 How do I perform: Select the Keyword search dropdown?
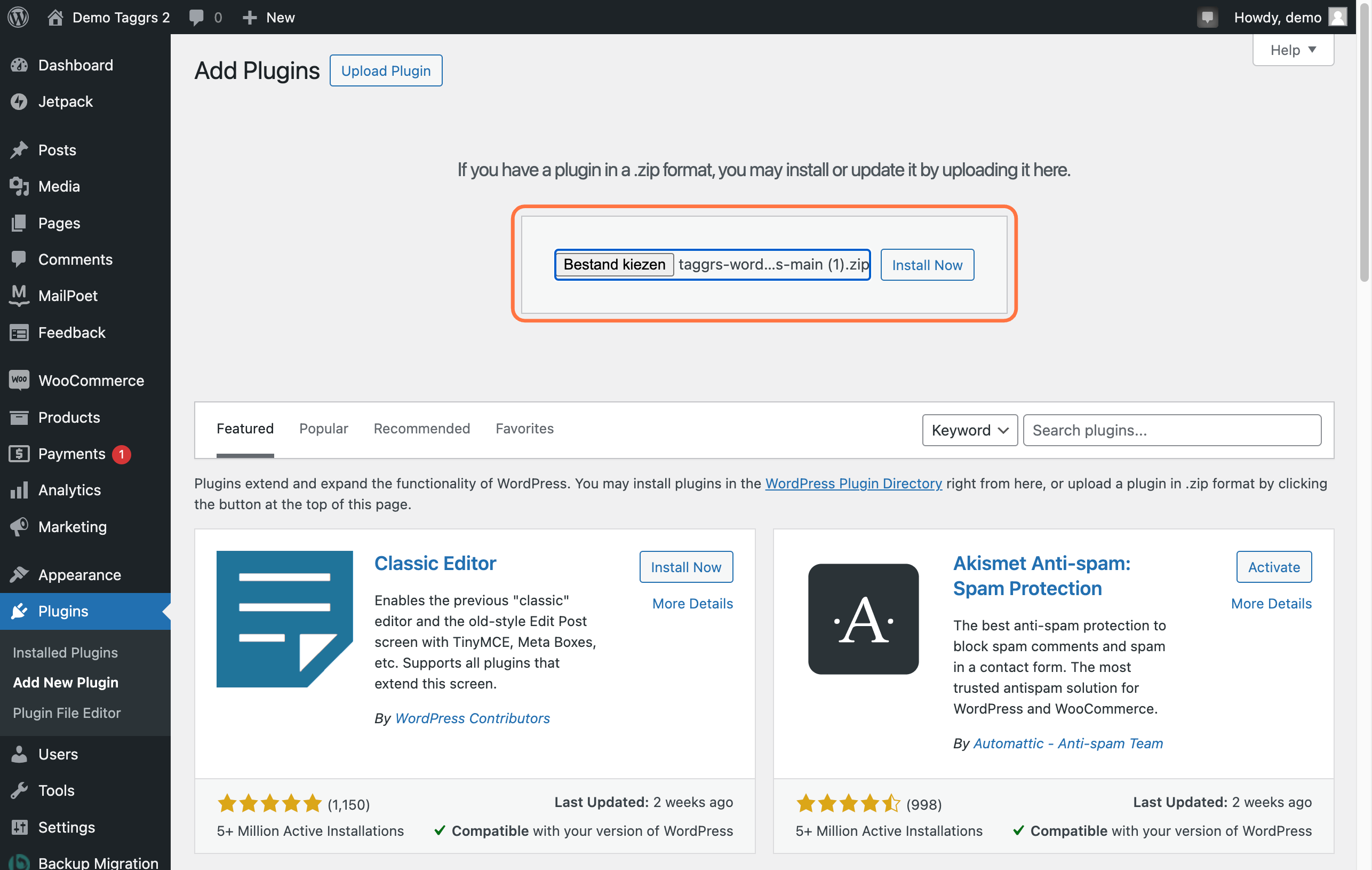968,430
